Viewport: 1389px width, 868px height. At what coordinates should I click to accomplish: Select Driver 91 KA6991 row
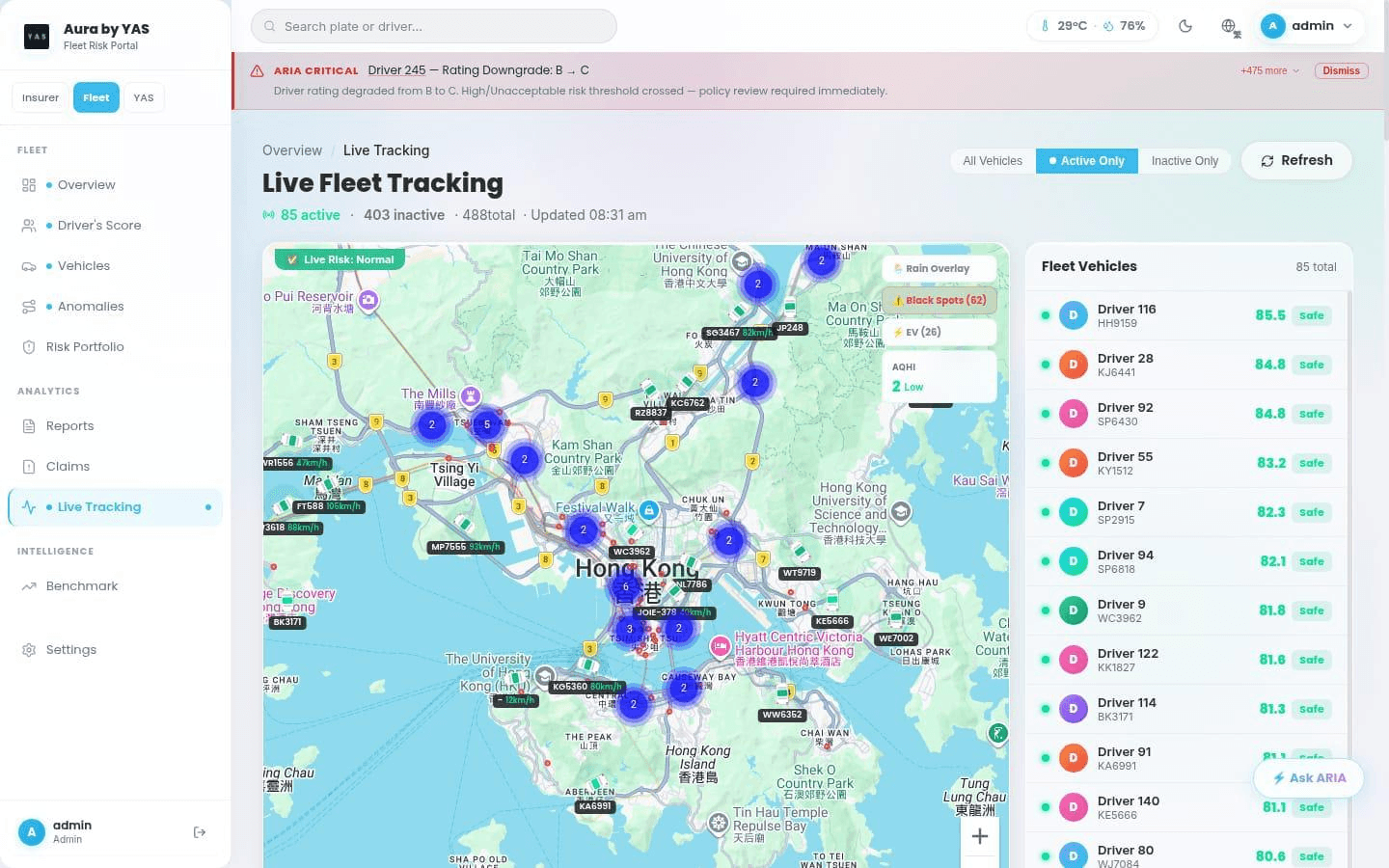[x=1188, y=758]
